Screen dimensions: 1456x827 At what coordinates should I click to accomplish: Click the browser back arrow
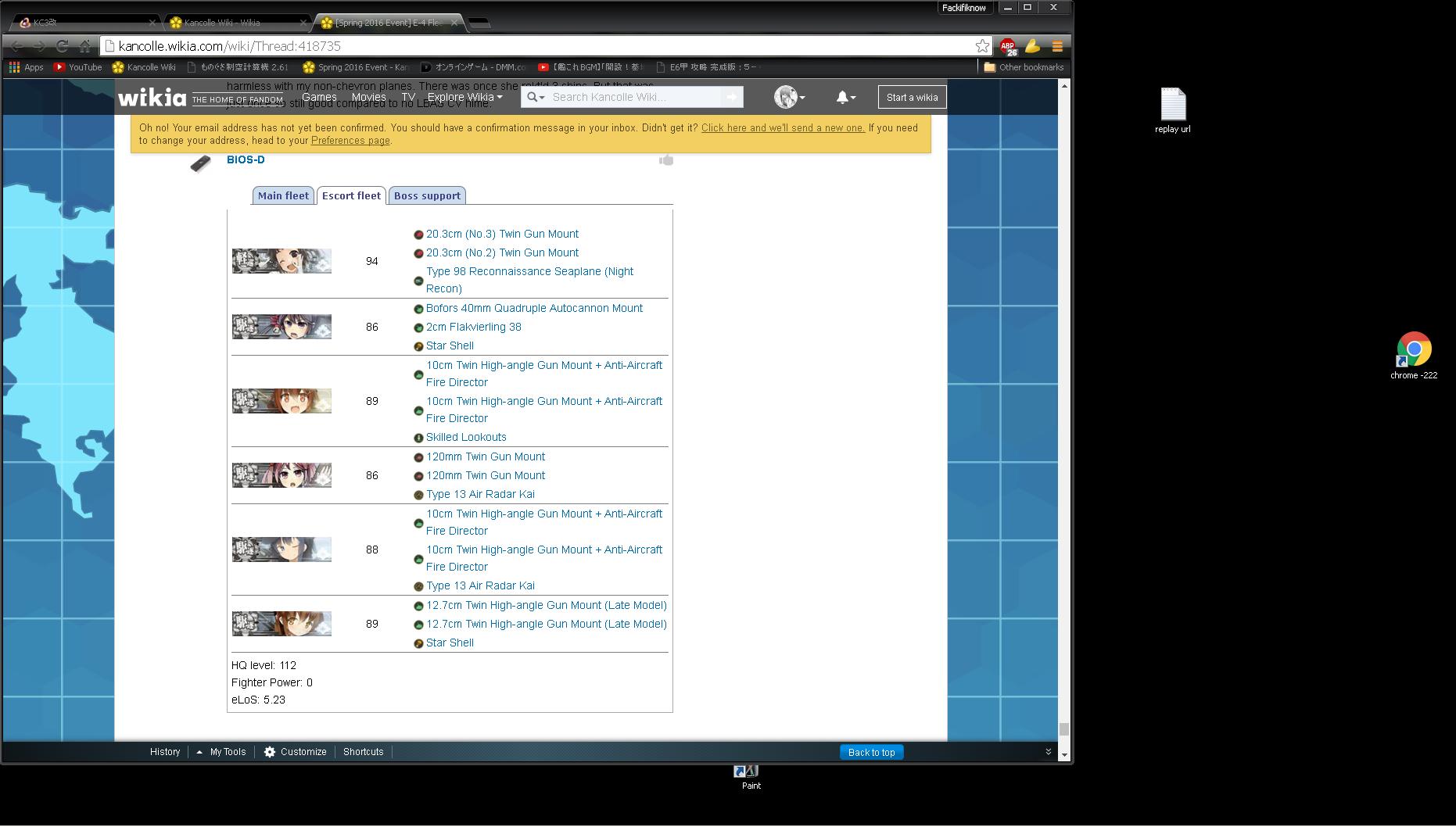[16, 46]
